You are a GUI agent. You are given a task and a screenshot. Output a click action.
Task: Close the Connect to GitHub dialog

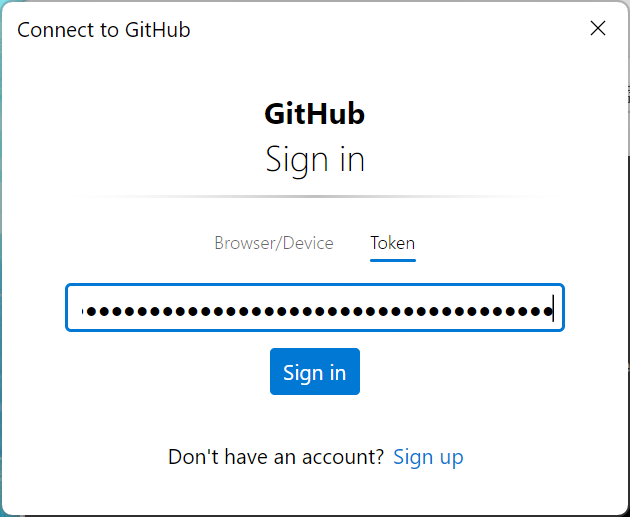[598, 28]
